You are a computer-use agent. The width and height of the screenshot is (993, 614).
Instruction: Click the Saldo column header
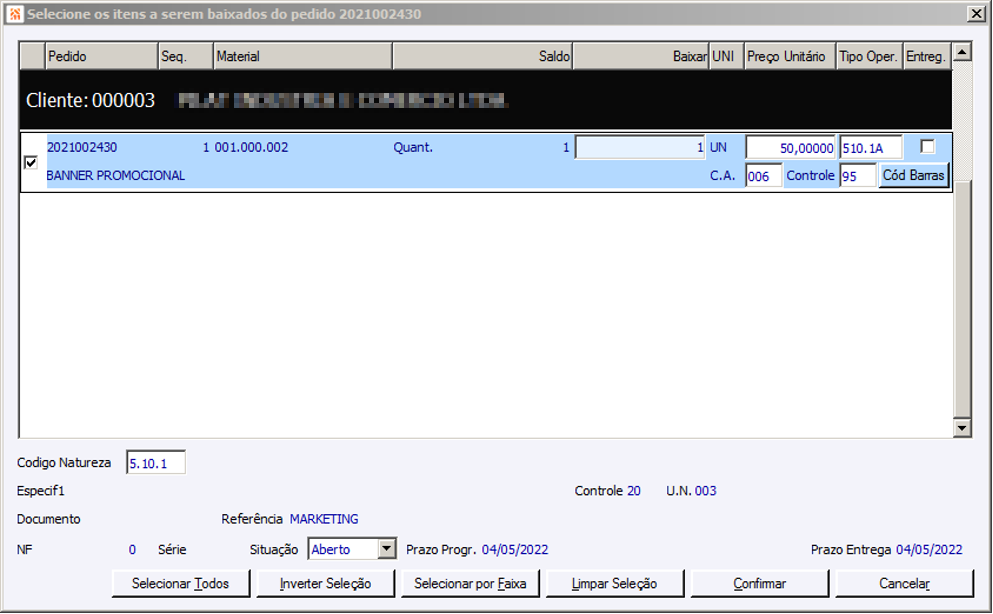(x=483, y=56)
